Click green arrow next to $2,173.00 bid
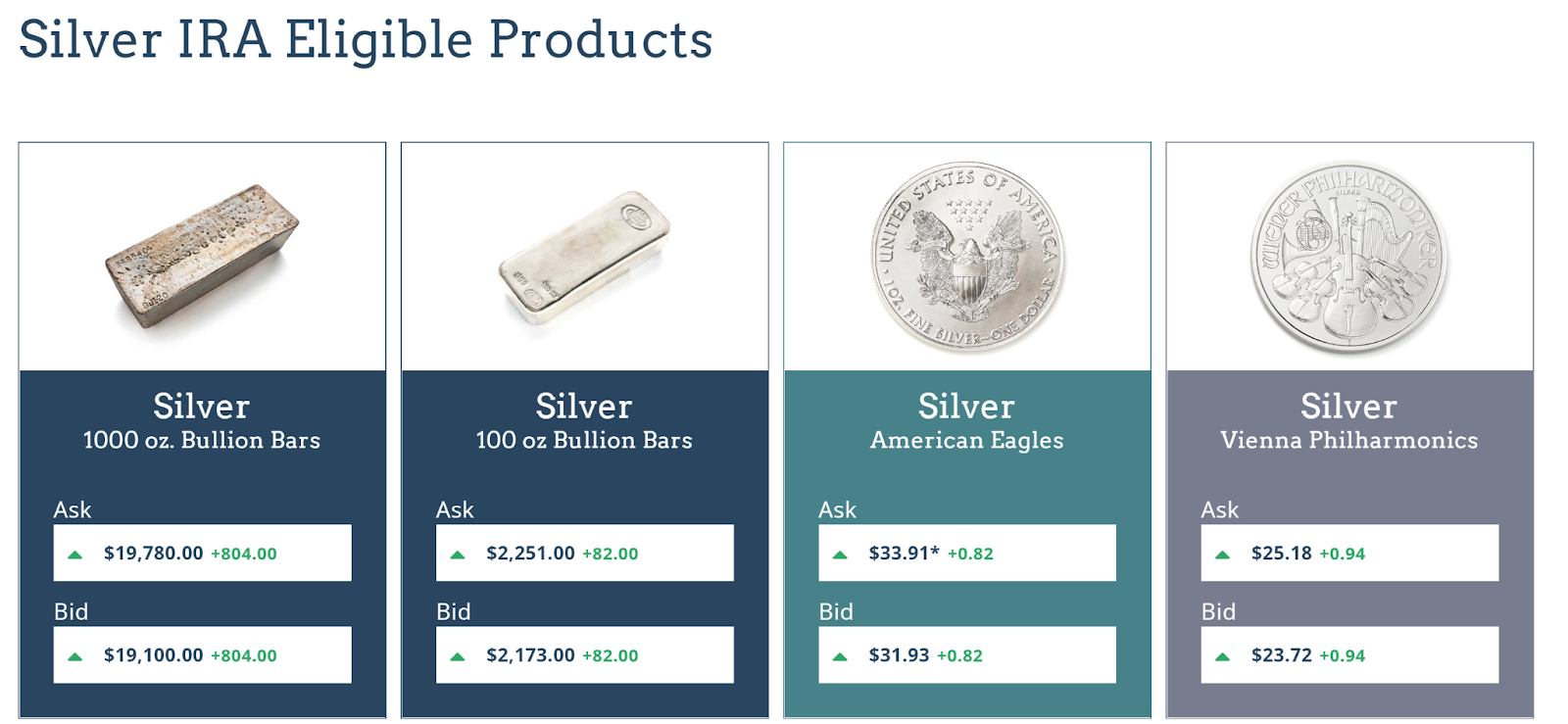Viewport: 1568px width, 724px height. click(x=457, y=656)
